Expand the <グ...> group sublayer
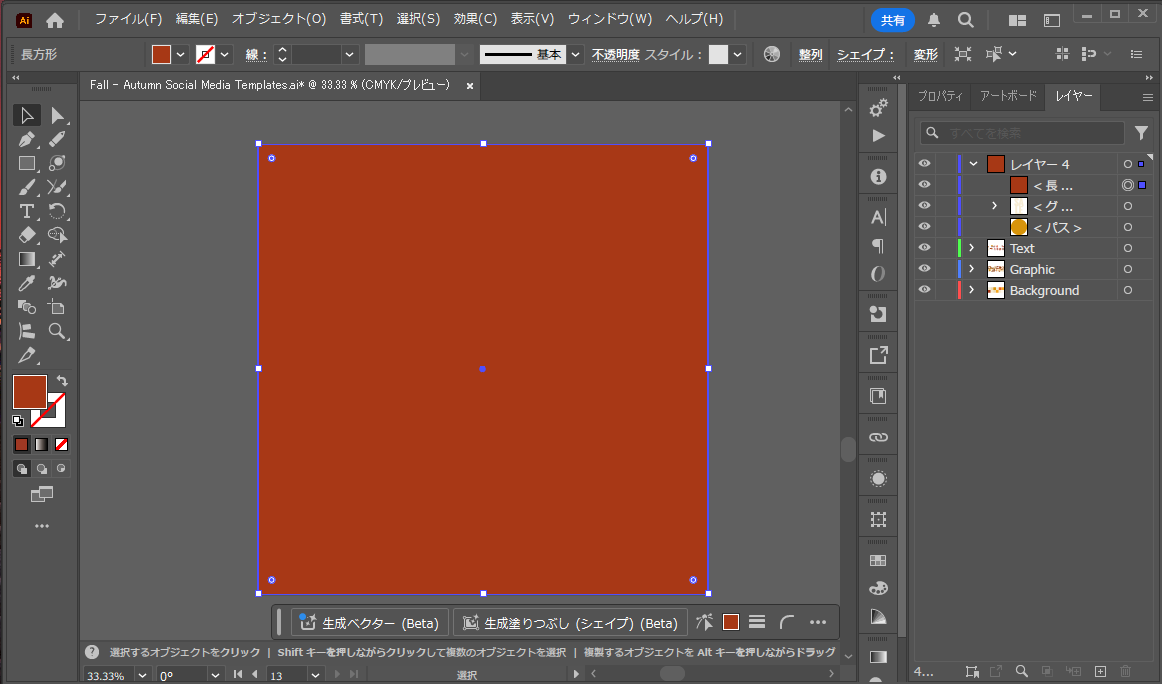This screenshot has height=684, width=1162. coord(995,206)
